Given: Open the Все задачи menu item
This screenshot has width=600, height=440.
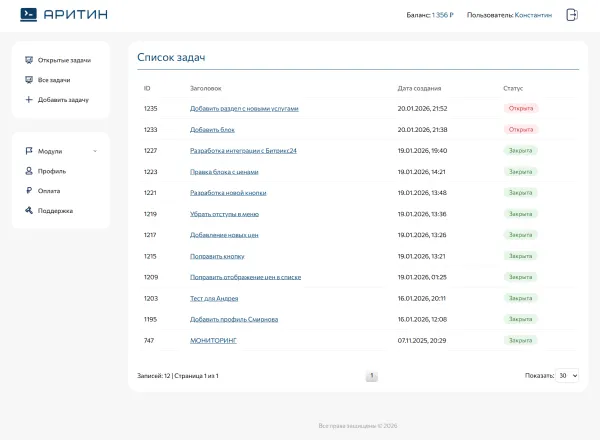Looking at the screenshot, I should tap(54, 80).
